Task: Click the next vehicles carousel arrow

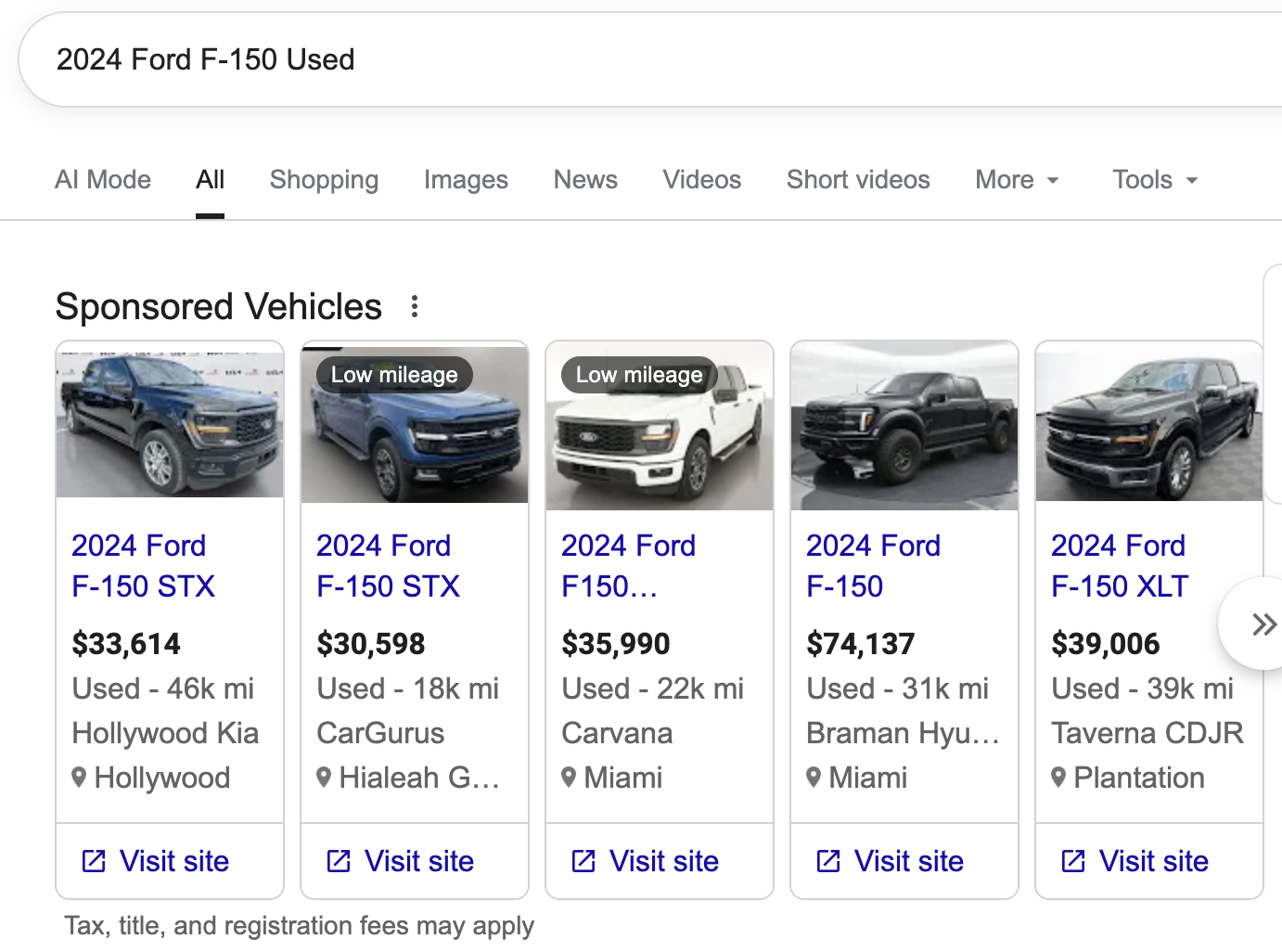Action: tap(1262, 624)
